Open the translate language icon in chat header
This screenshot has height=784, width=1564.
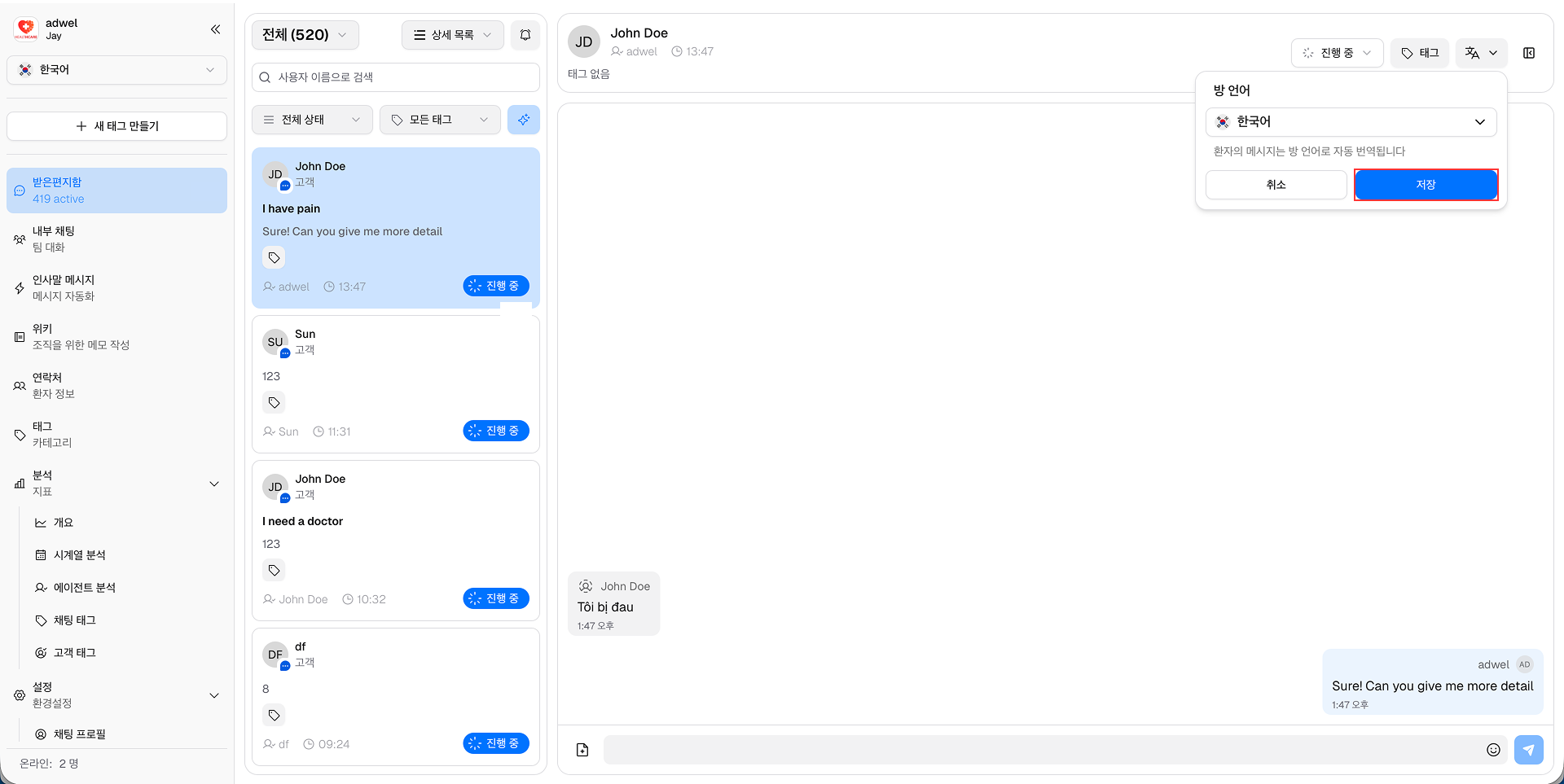1481,52
